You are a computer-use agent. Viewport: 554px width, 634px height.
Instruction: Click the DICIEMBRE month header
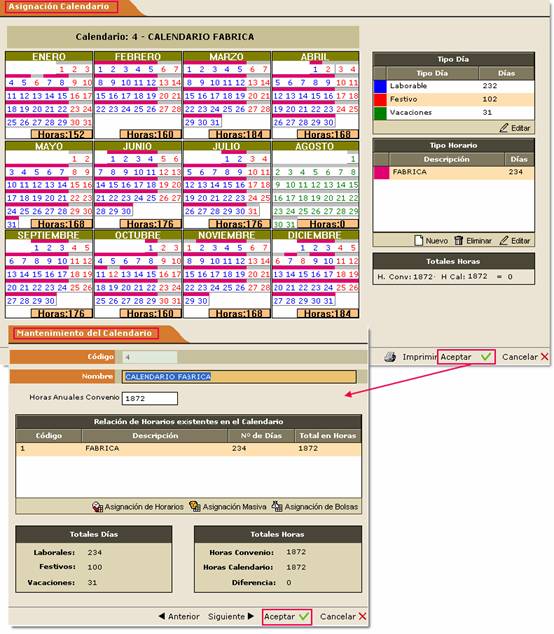click(315, 235)
